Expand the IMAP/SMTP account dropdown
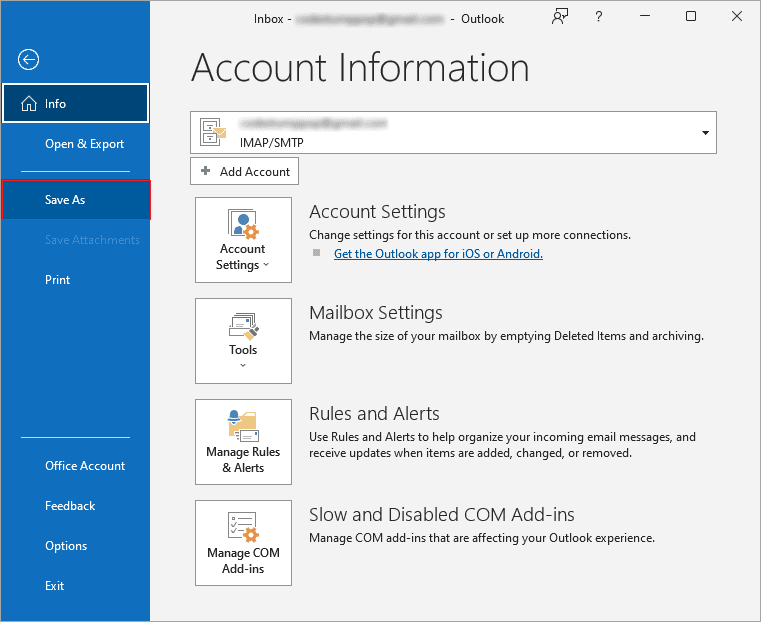The image size is (761, 622). click(705, 133)
